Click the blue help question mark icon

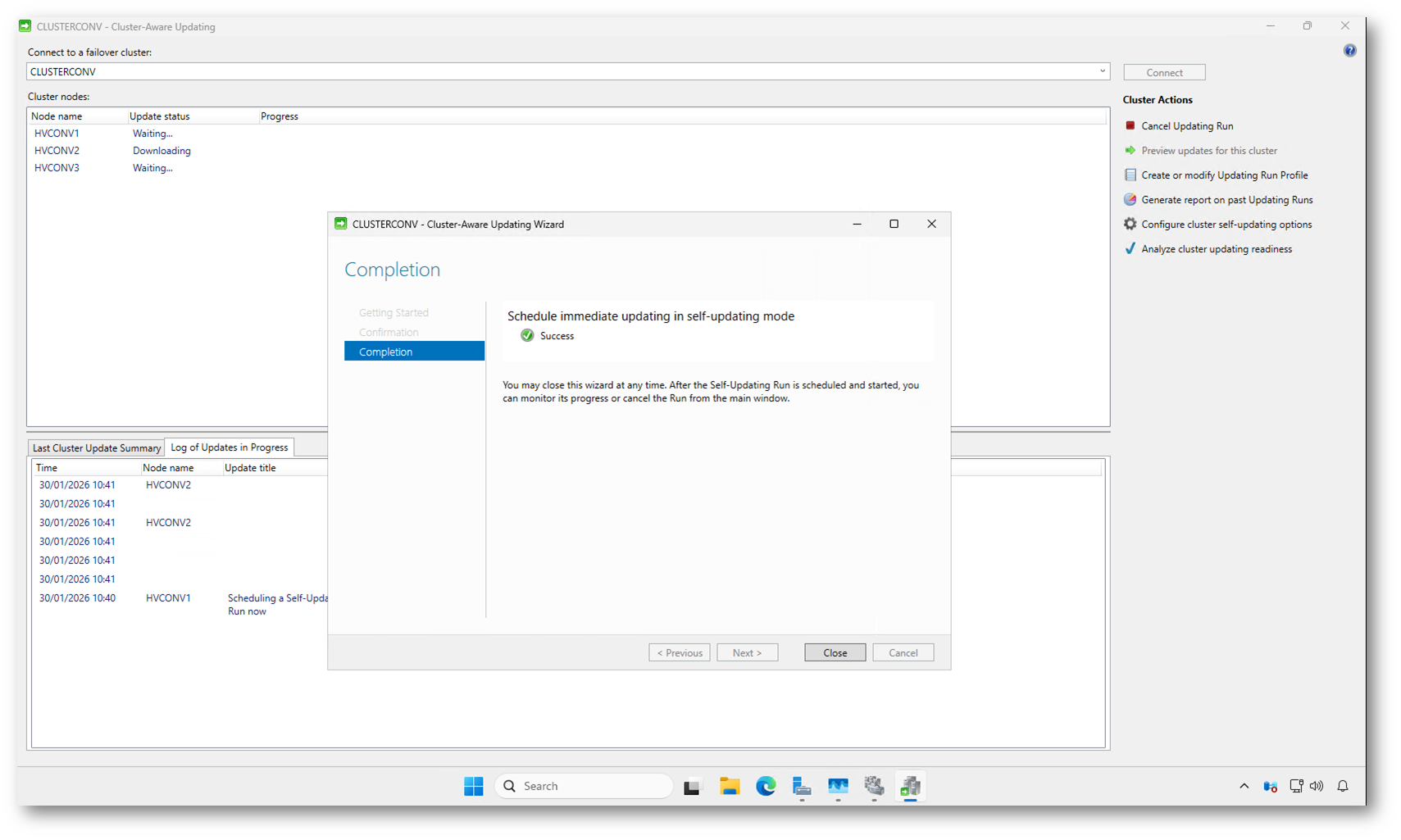click(1349, 51)
